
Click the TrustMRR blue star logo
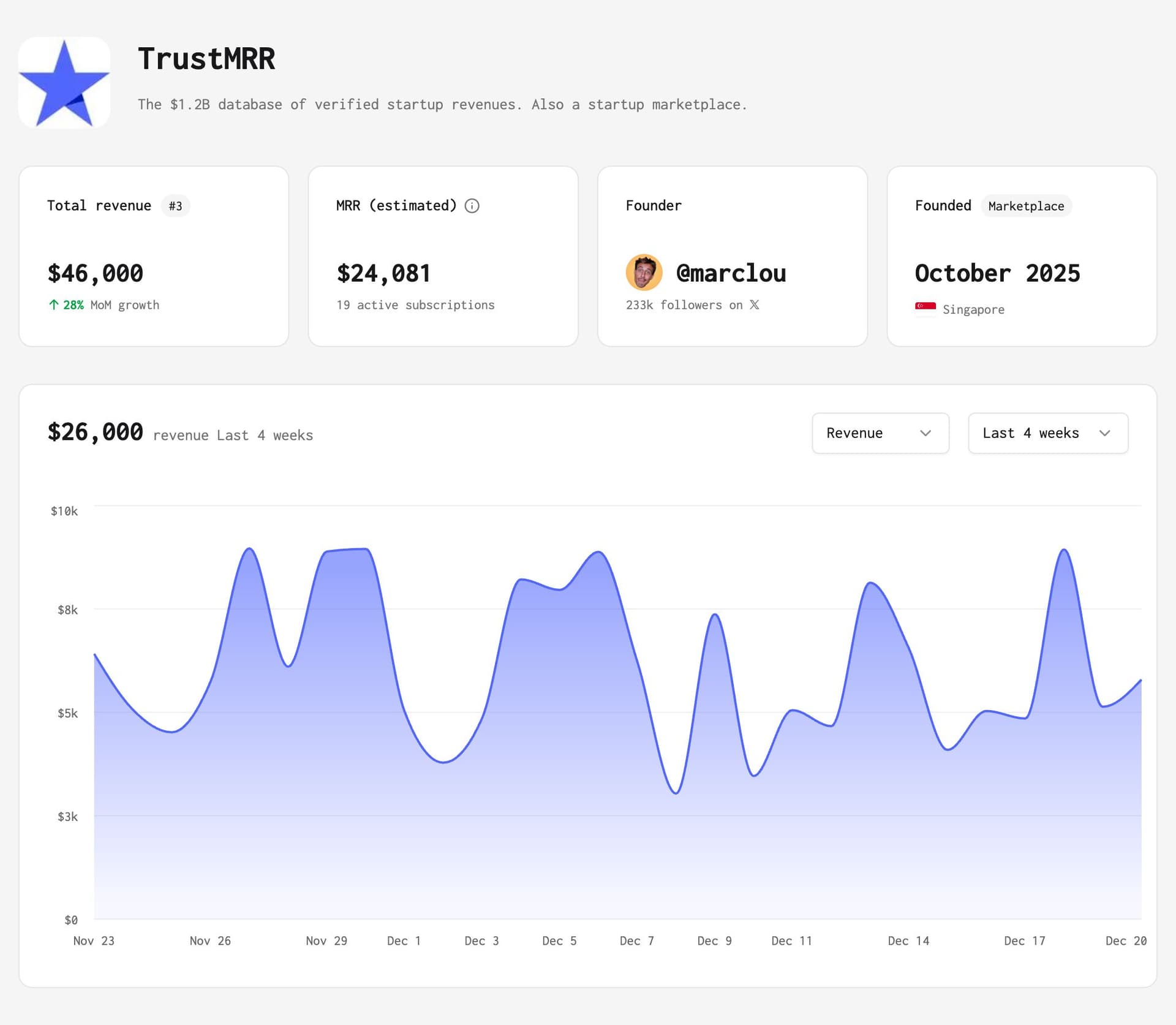64,83
